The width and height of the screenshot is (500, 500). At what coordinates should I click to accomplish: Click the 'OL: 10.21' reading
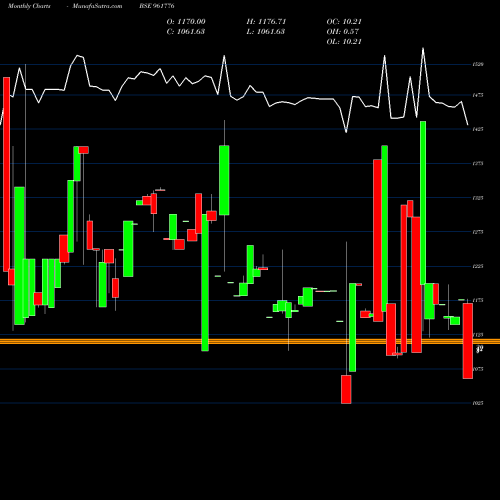(344, 42)
